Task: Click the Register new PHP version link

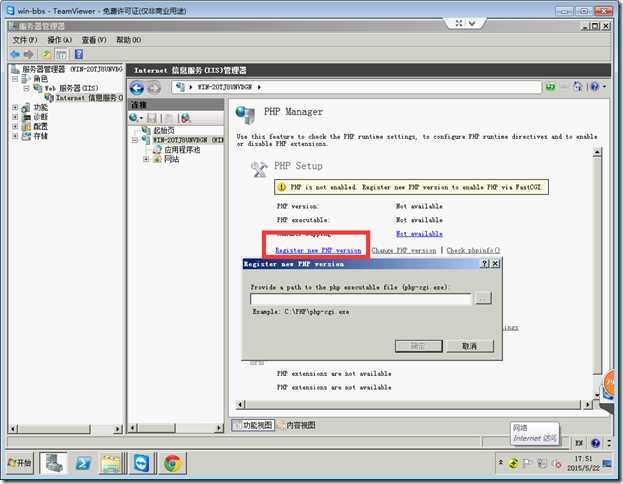Action: (x=318, y=250)
